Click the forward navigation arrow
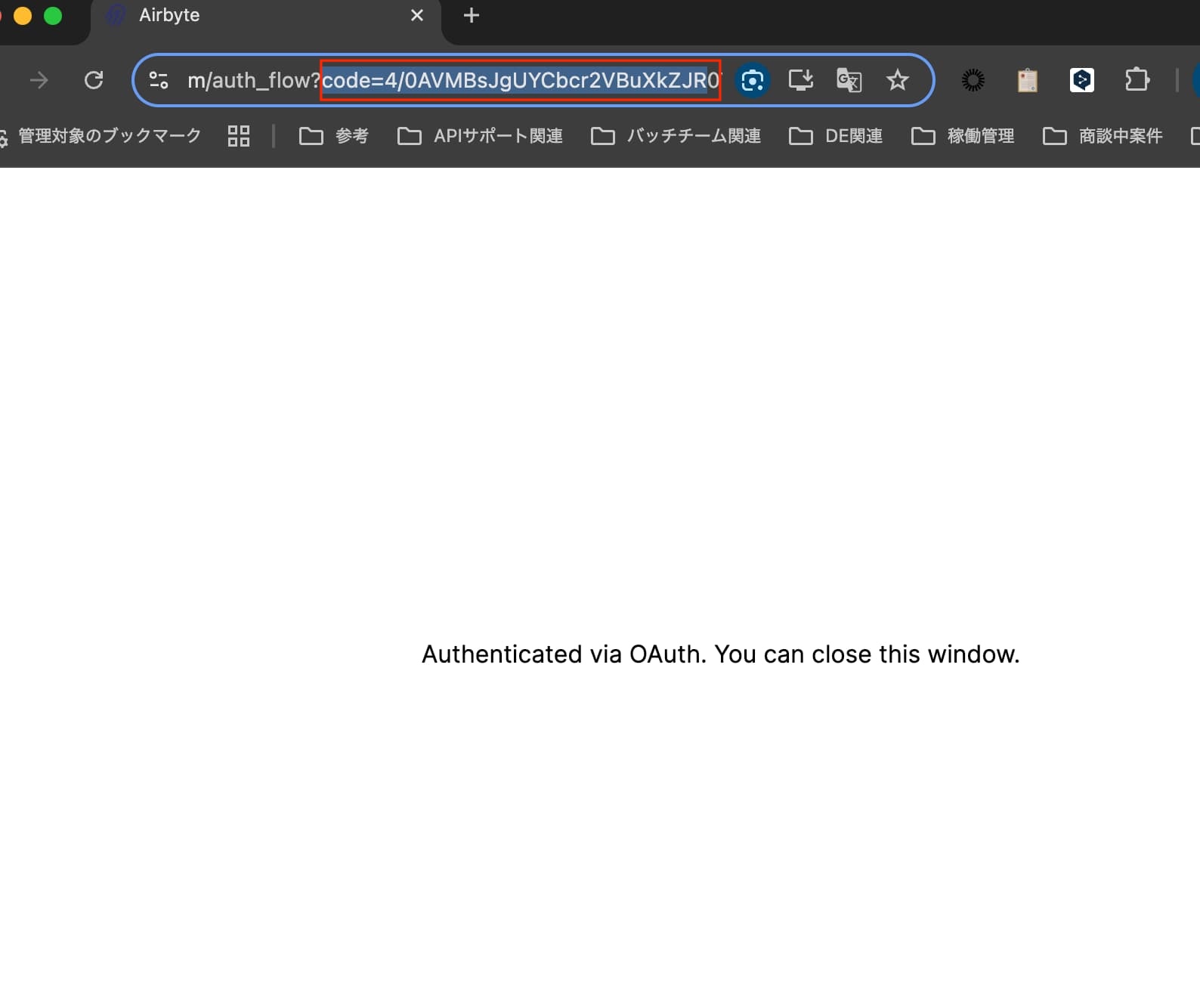This screenshot has height=1008, width=1200. (39, 80)
